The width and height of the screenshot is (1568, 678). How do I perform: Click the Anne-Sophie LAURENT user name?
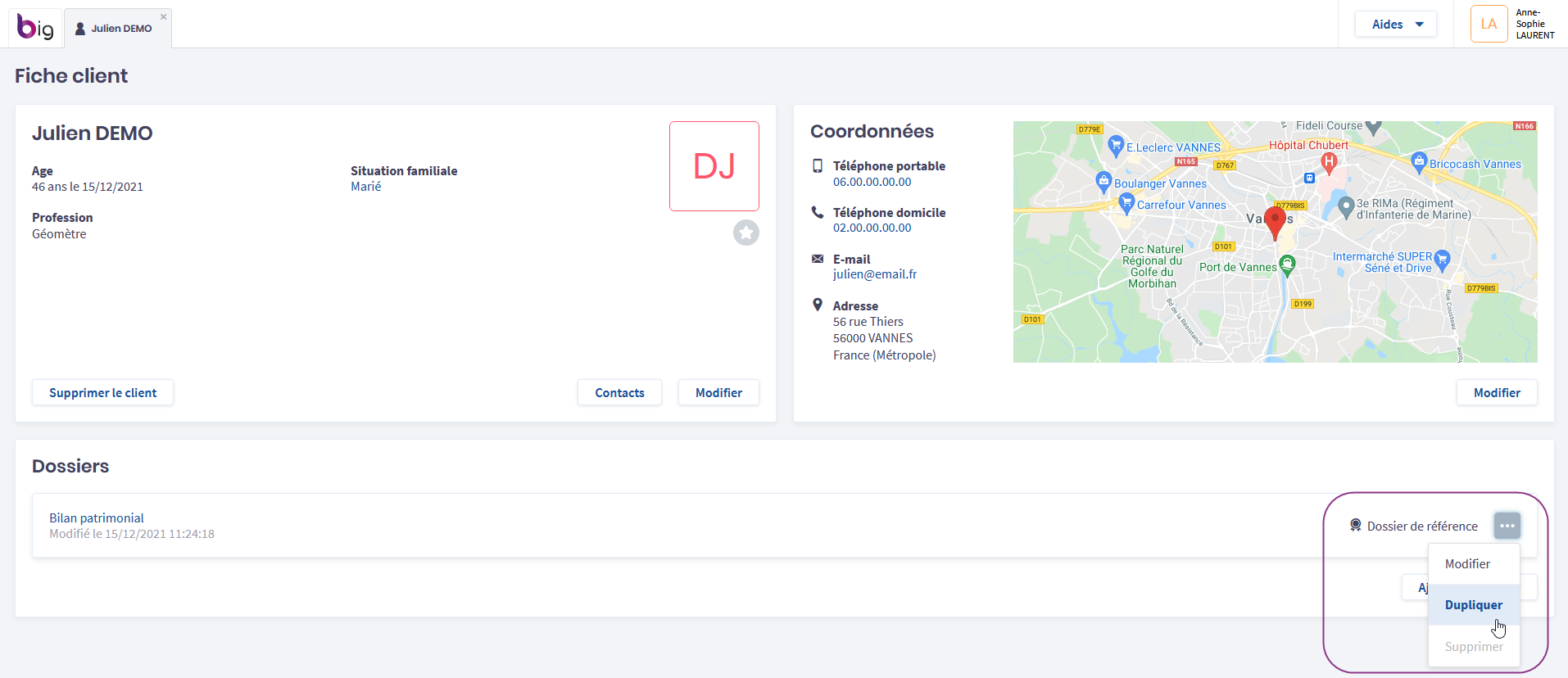[1534, 24]
